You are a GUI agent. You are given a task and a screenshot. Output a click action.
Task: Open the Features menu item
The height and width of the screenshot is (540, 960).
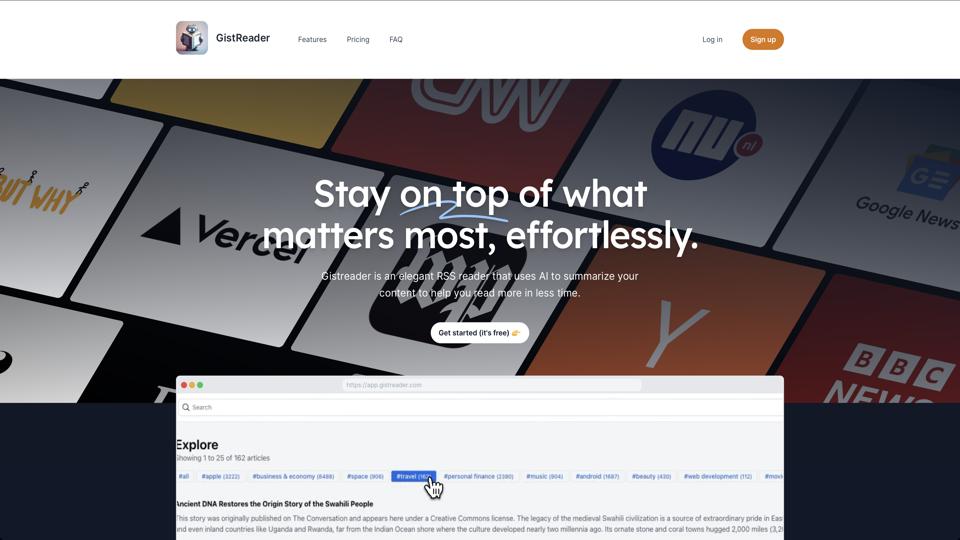[312, 39]
